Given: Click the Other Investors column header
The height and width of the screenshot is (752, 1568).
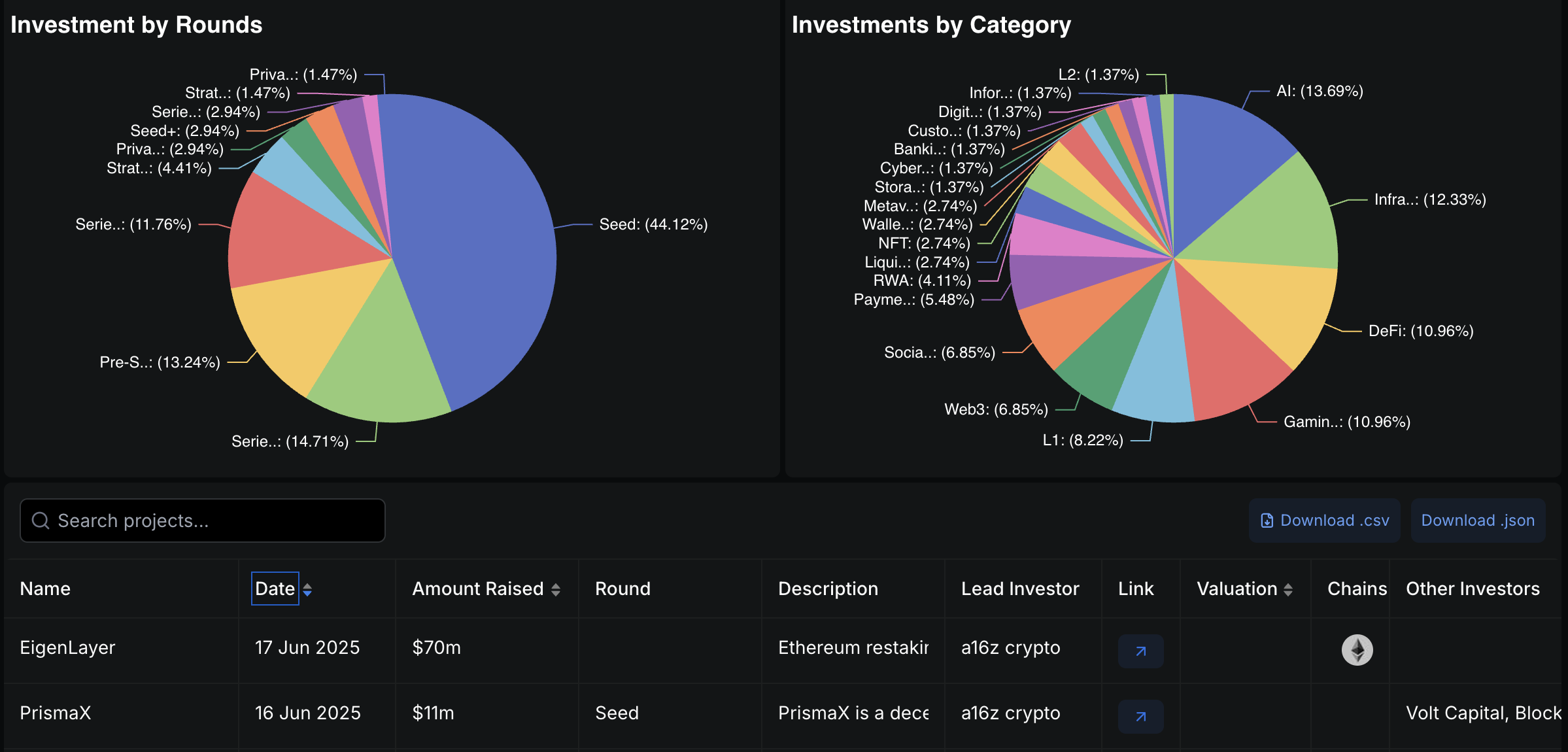Looking at the screenshot, I should 1473,589.
